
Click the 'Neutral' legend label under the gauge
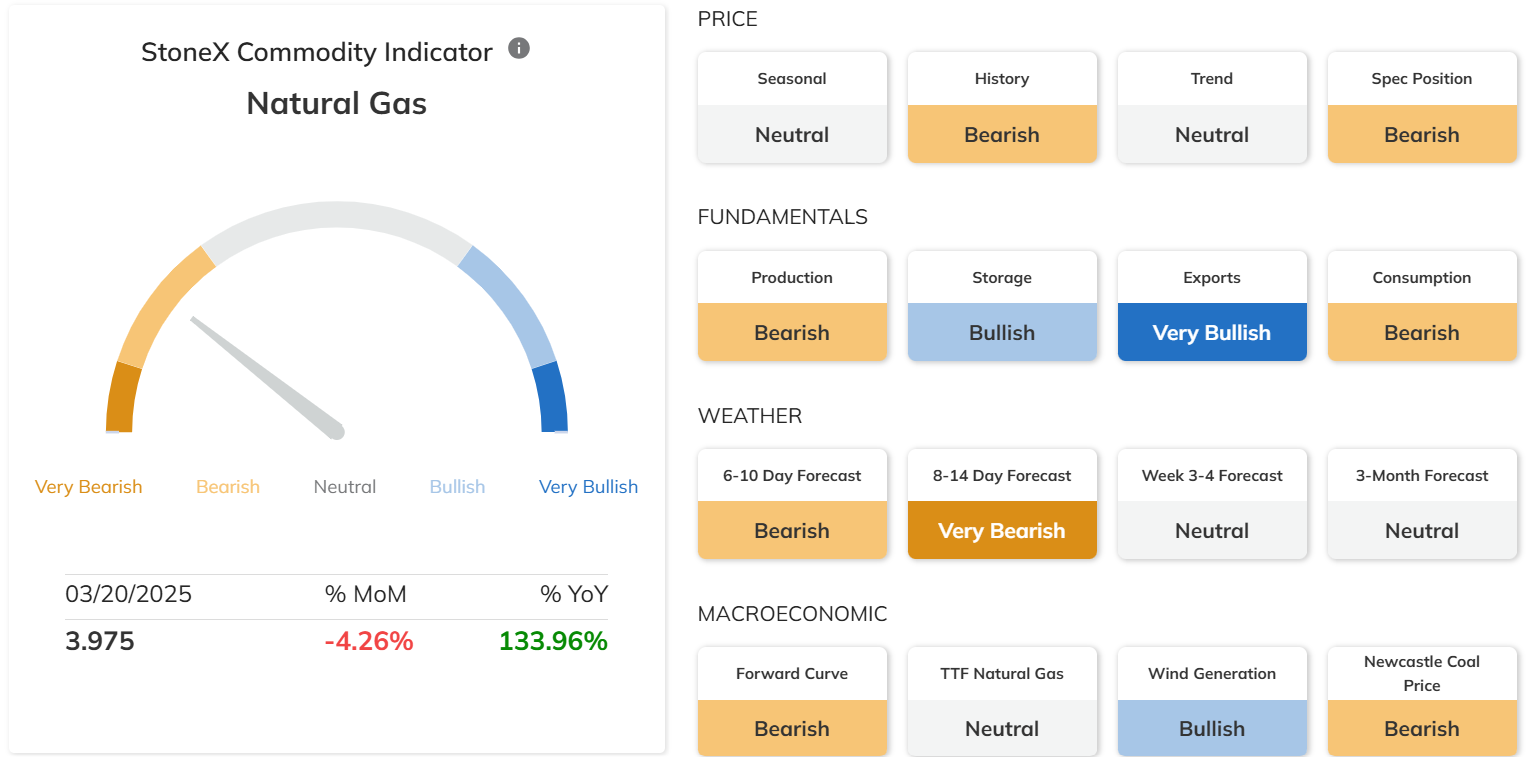pos(345,487)
